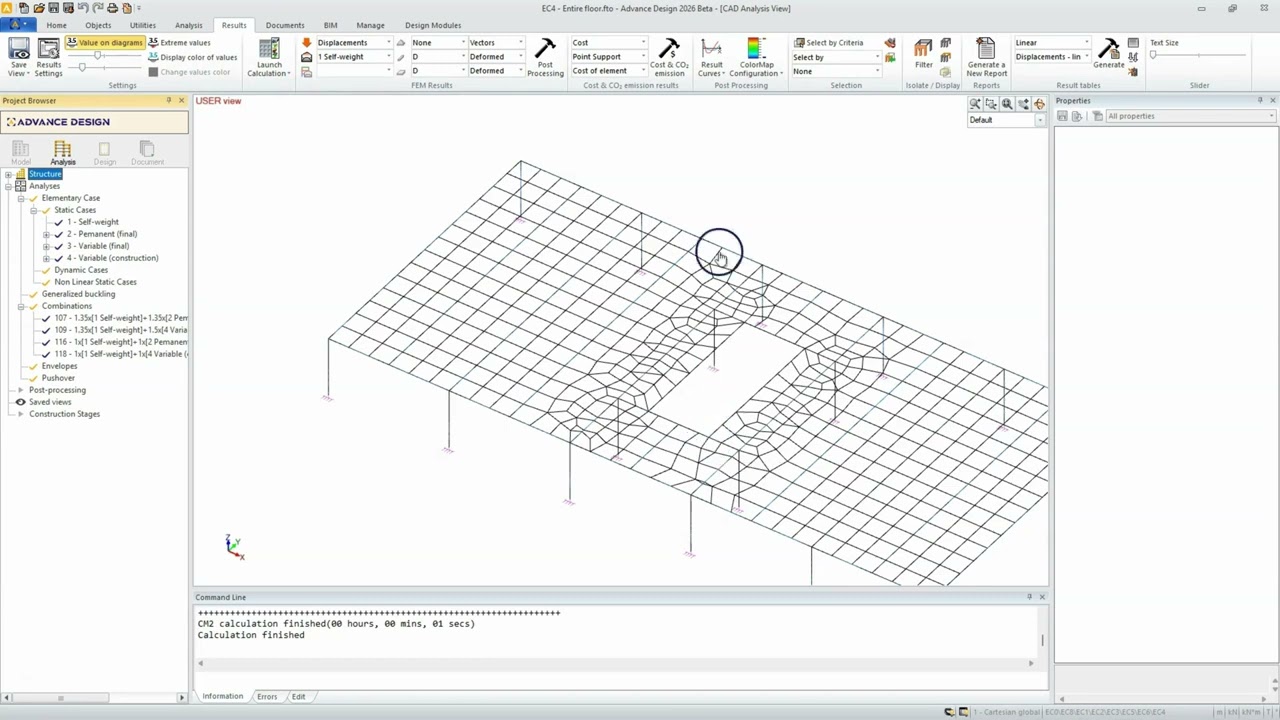The image size is (1280, 720).
Task: Click the open file icon in quick access toolbar
Action: click(x=38, y=8)
